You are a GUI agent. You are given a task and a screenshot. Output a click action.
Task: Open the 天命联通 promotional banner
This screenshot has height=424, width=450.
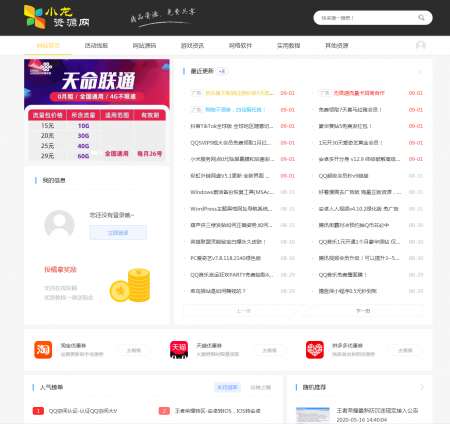coord(97,110)
